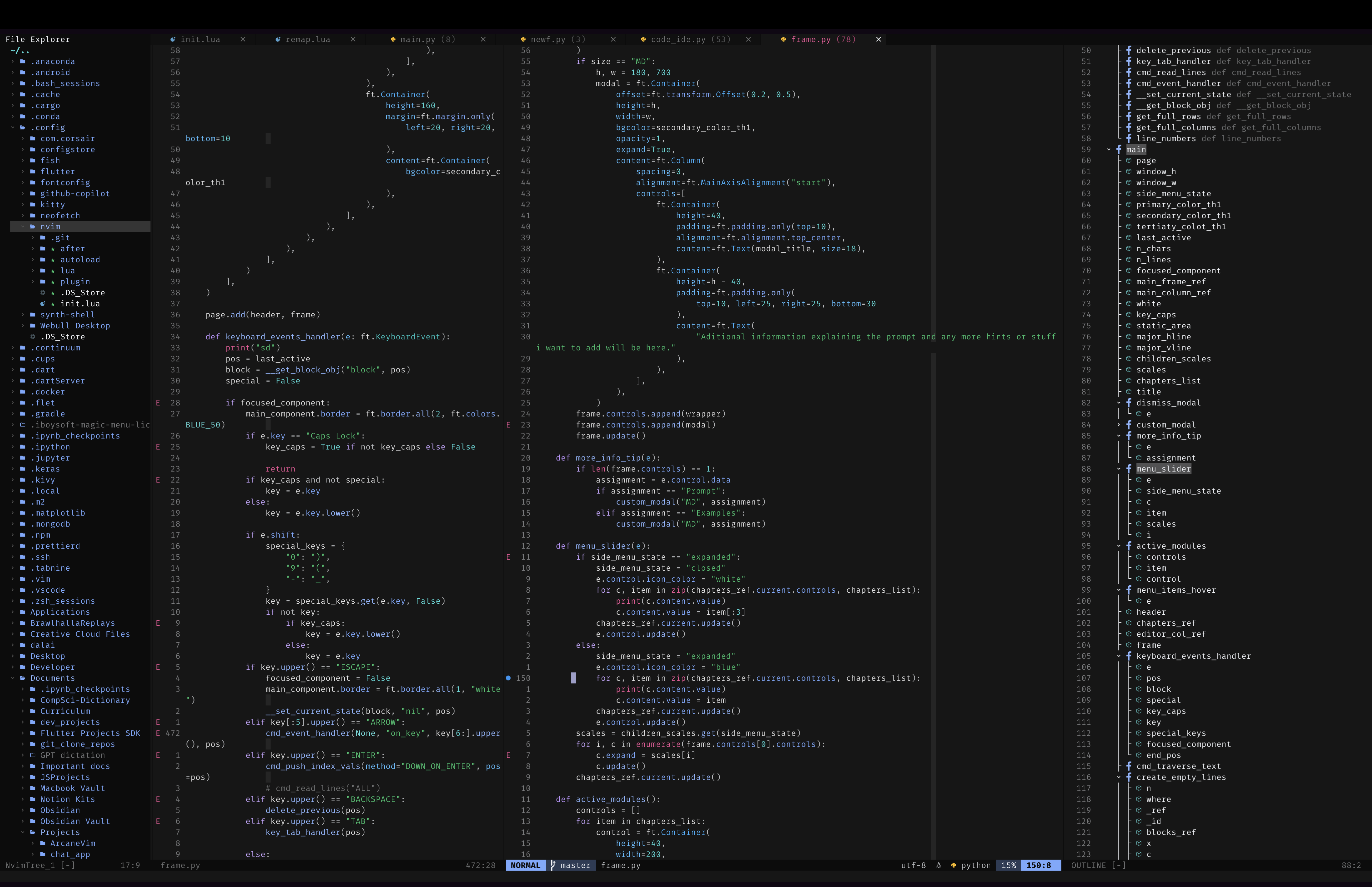Screen dimensions: 1372x887
Task: Click the folder icon beside .git
Action: coord(43,237)
